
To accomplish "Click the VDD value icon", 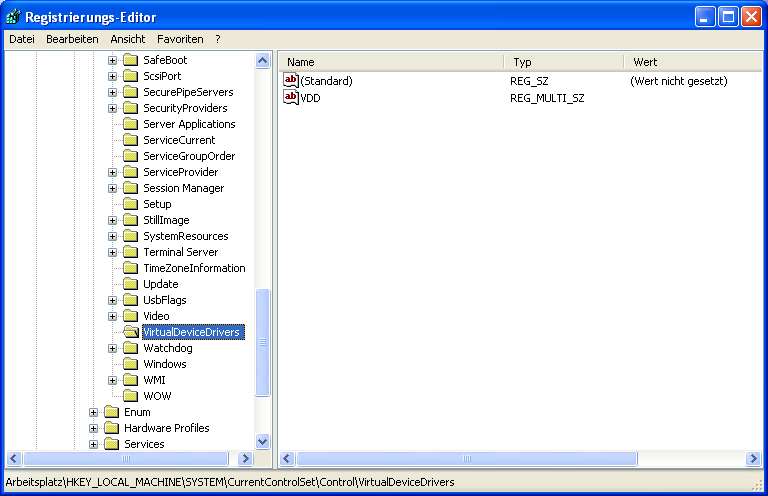I will point(291,97).
